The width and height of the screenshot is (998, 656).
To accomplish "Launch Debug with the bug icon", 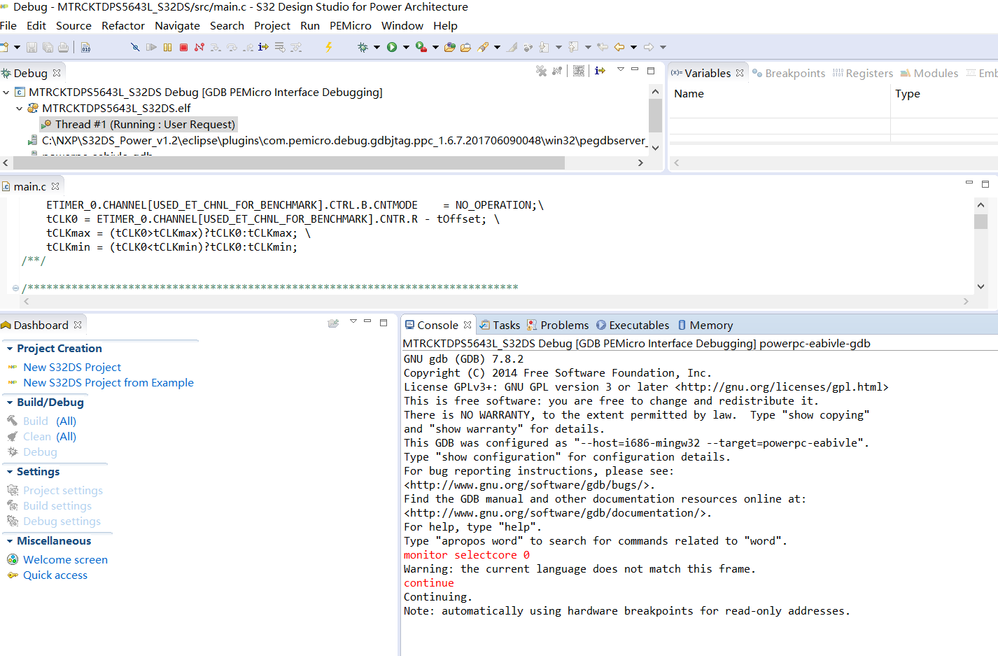I will point(363,47).
